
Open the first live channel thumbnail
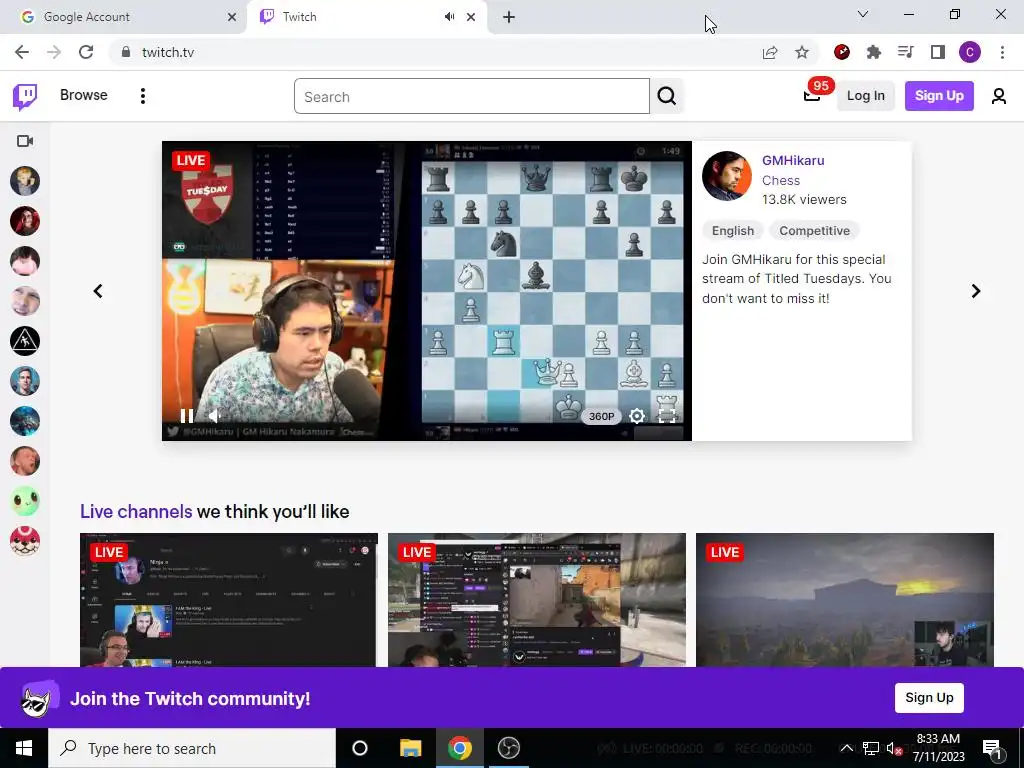(x=229, y=600)
